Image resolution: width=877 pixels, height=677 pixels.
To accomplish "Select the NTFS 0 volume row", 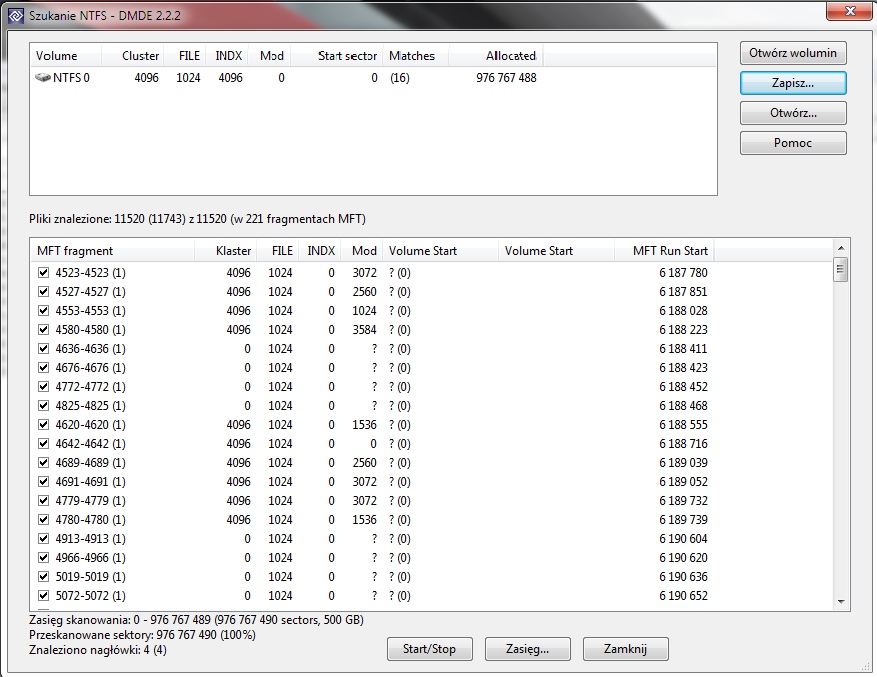I will click(286, 78).
